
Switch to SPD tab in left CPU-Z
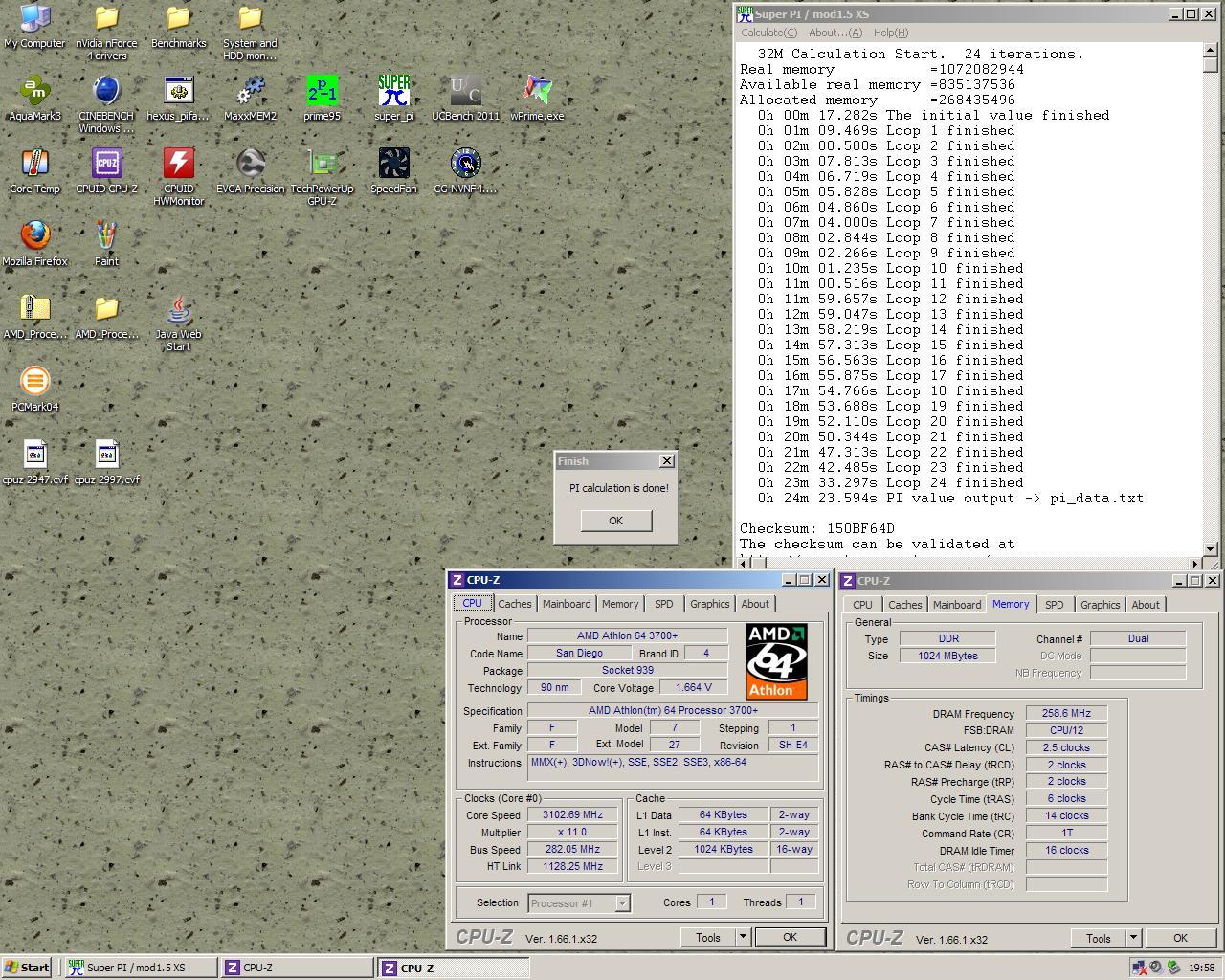(663, 604)
